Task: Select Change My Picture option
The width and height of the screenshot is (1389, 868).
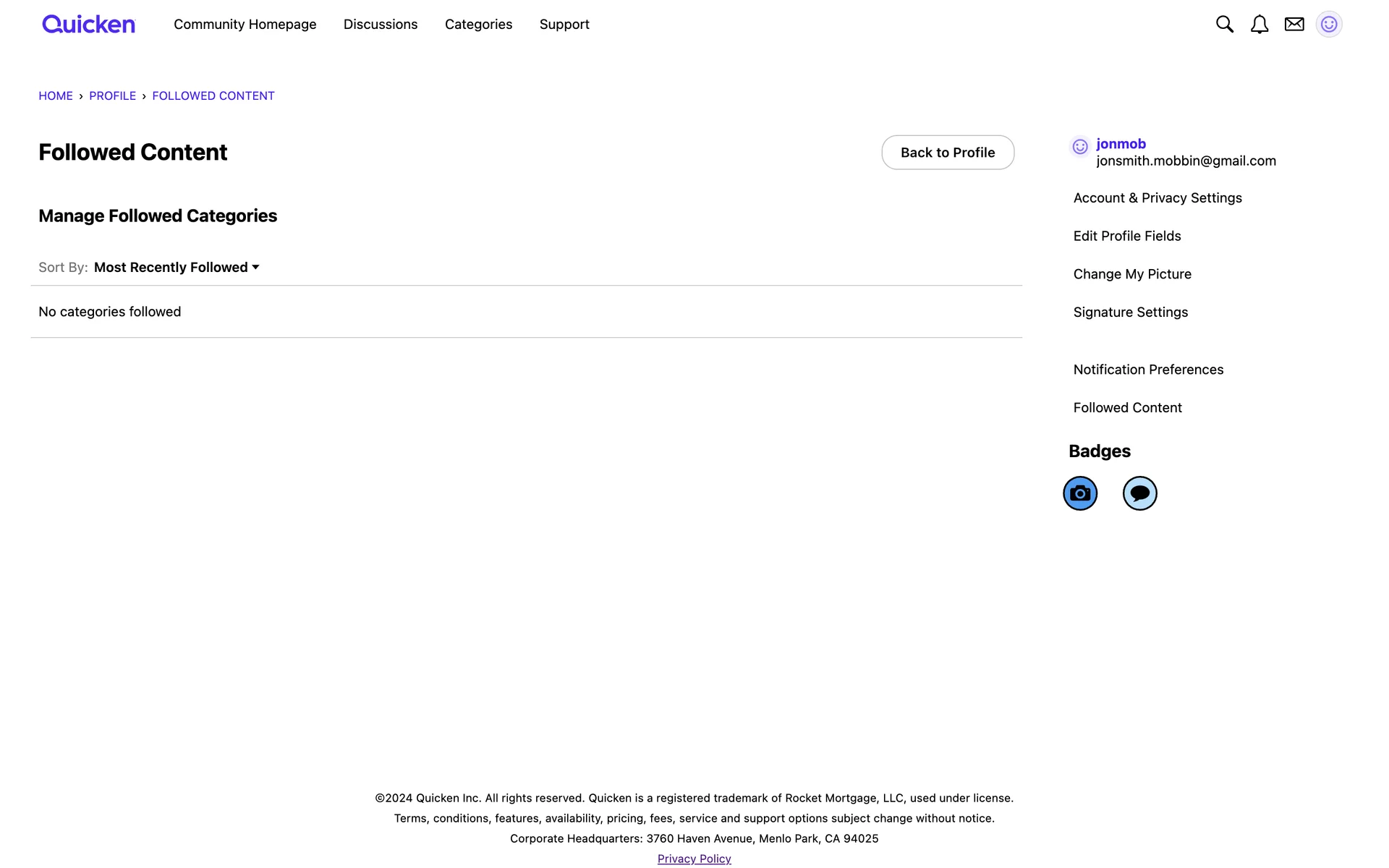Action: tap(1132, 274)
